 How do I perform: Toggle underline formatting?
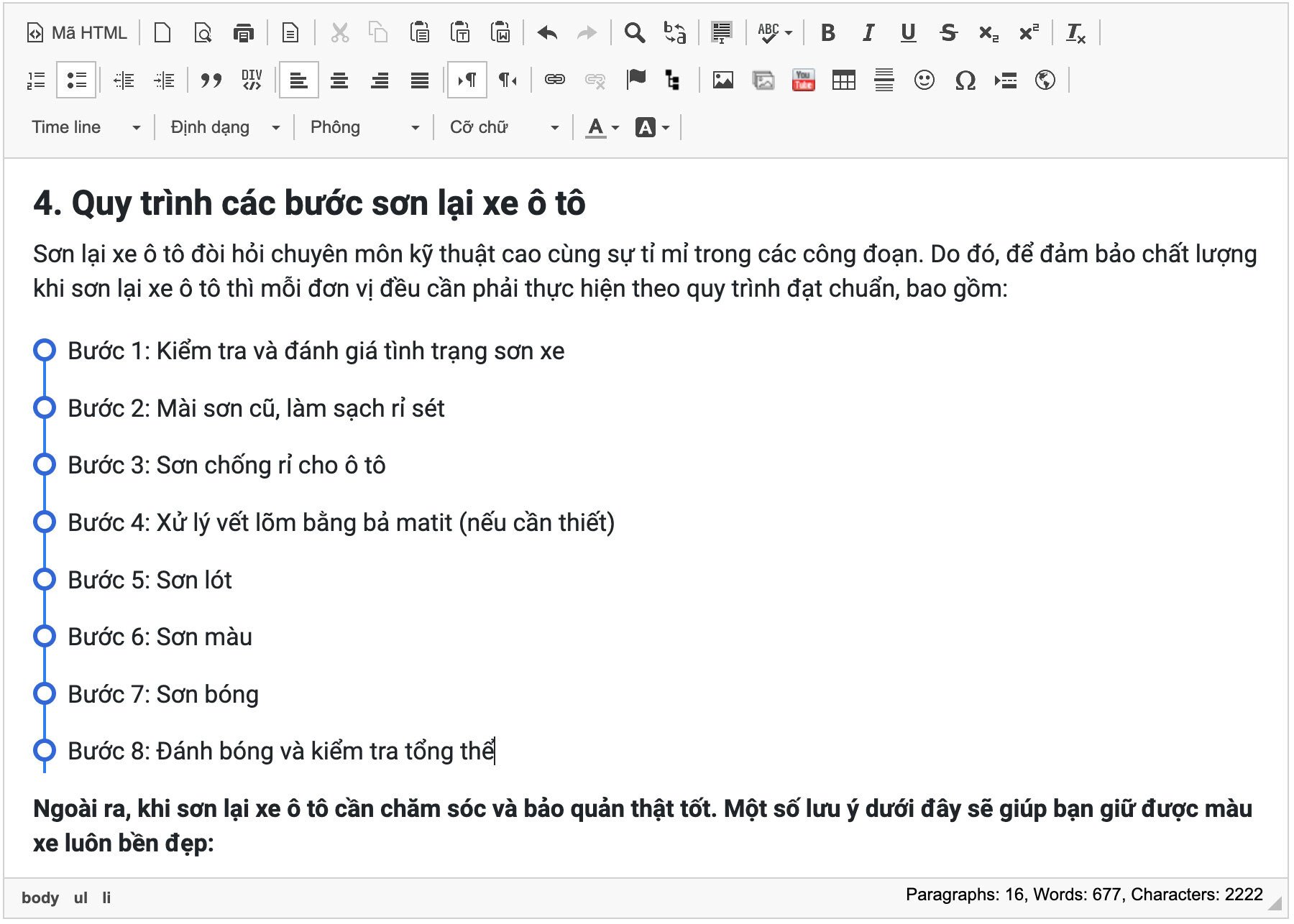908,32
